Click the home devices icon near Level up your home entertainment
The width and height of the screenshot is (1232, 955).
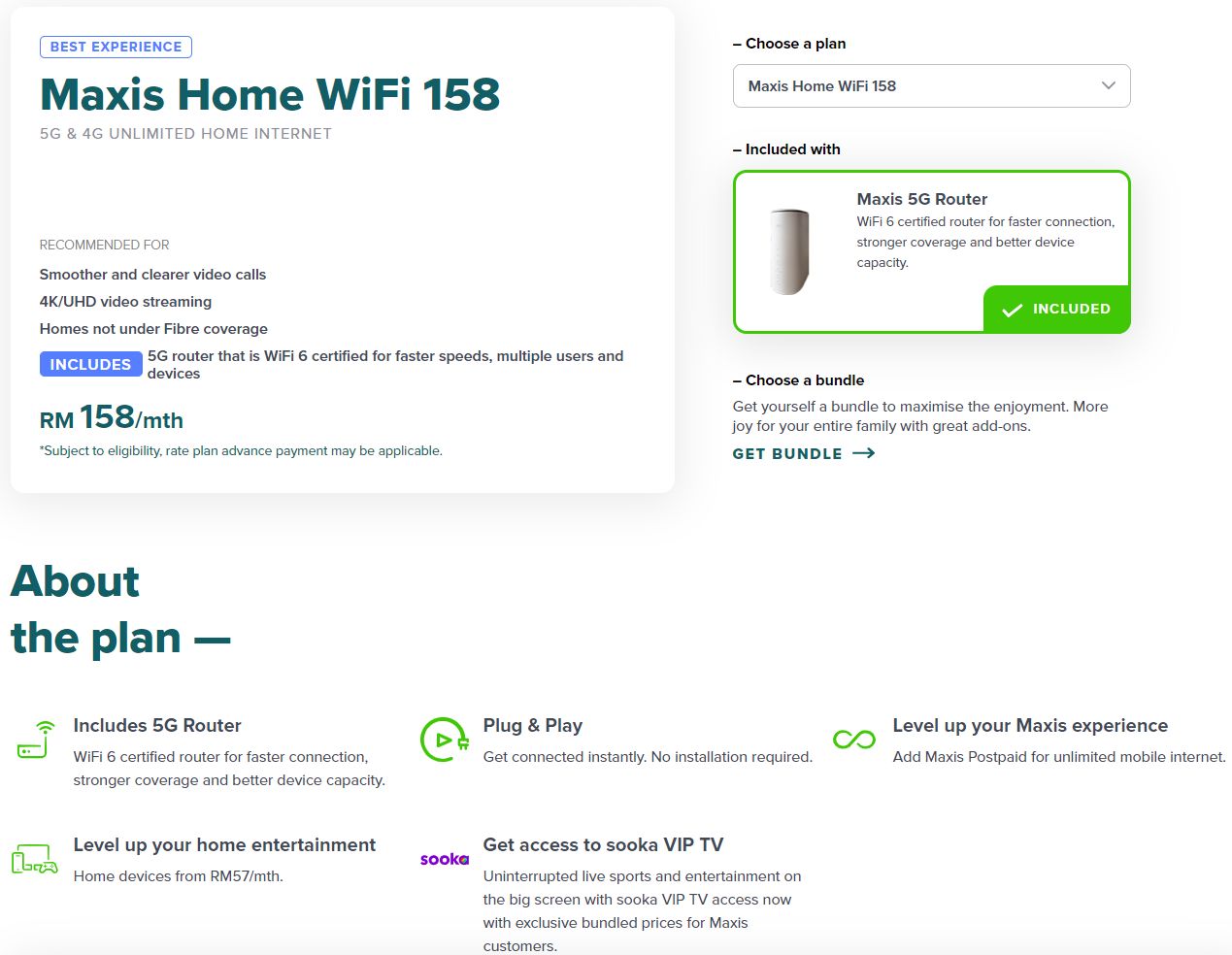coord(34,858)
